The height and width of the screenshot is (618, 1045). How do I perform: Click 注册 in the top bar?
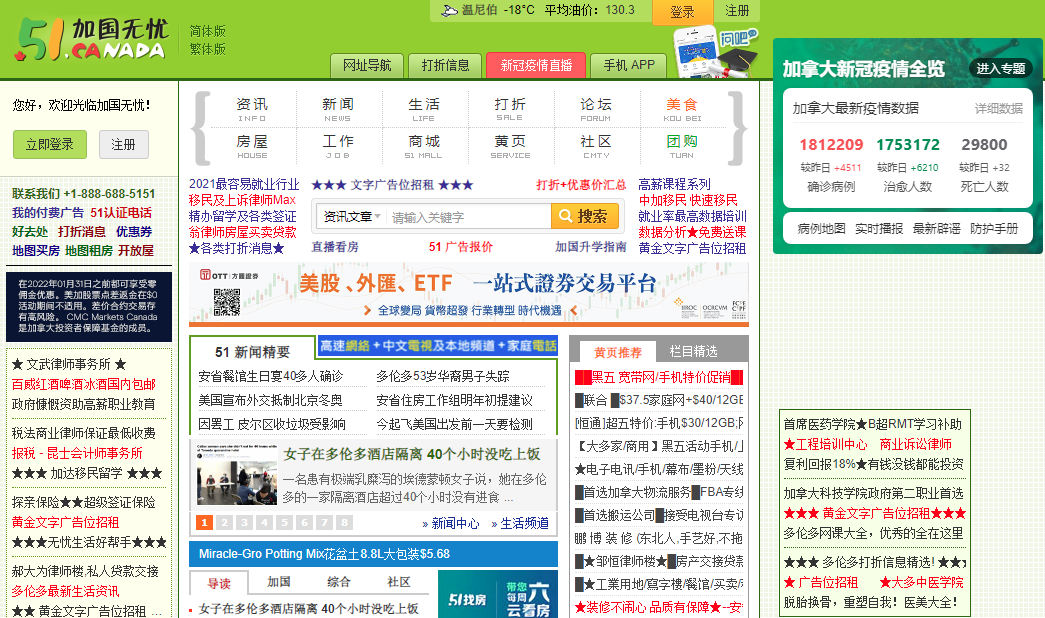736,11
